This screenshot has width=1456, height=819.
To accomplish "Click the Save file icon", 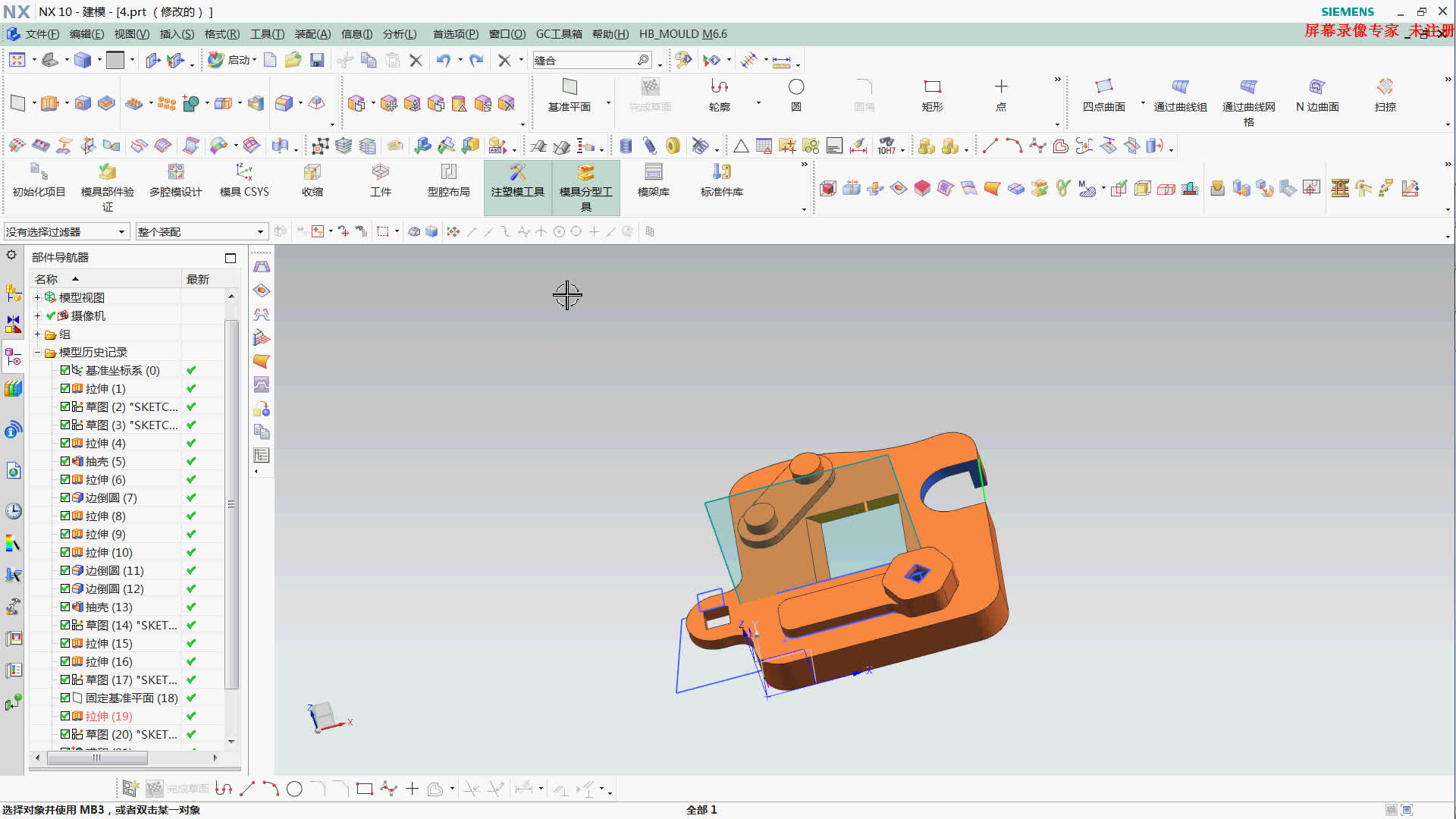I will [x=317, y=60].
